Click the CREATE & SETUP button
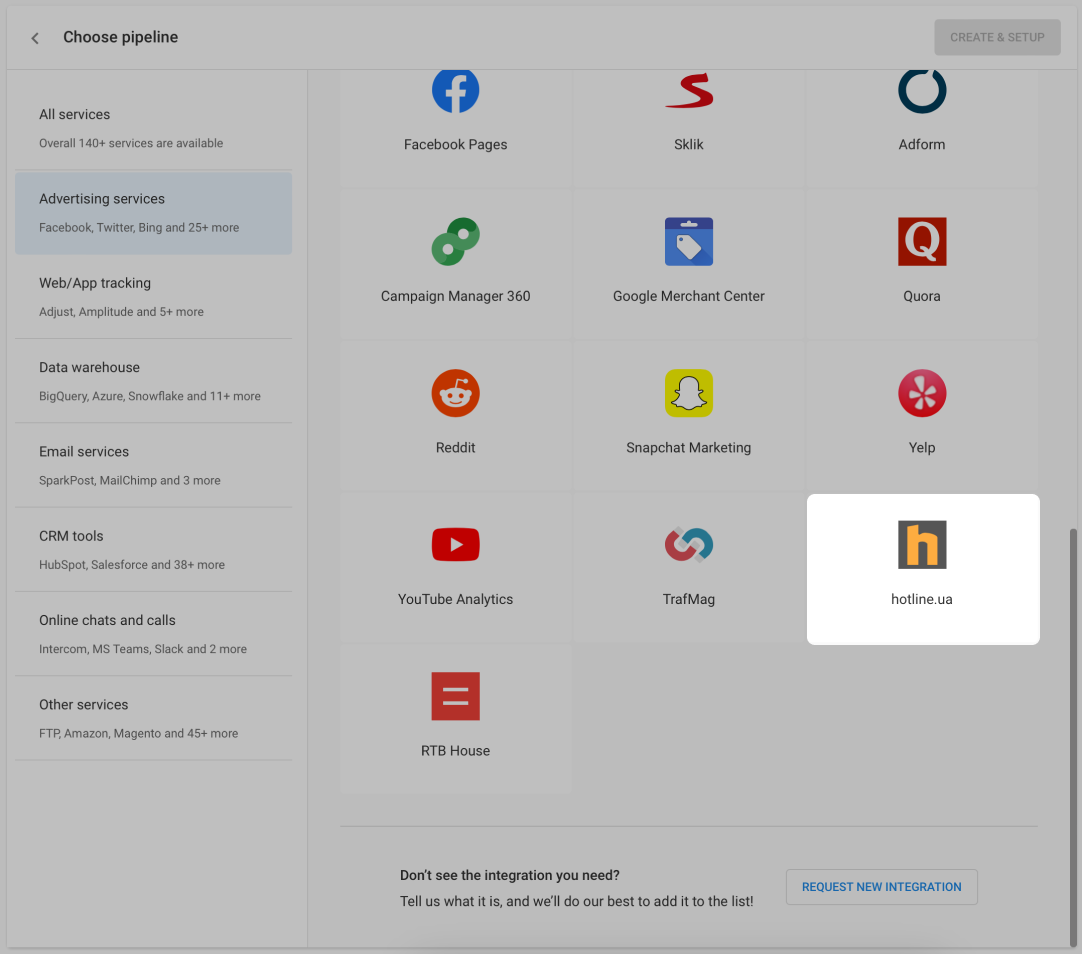Viewport: 1082px width, 954px height. 997,37
